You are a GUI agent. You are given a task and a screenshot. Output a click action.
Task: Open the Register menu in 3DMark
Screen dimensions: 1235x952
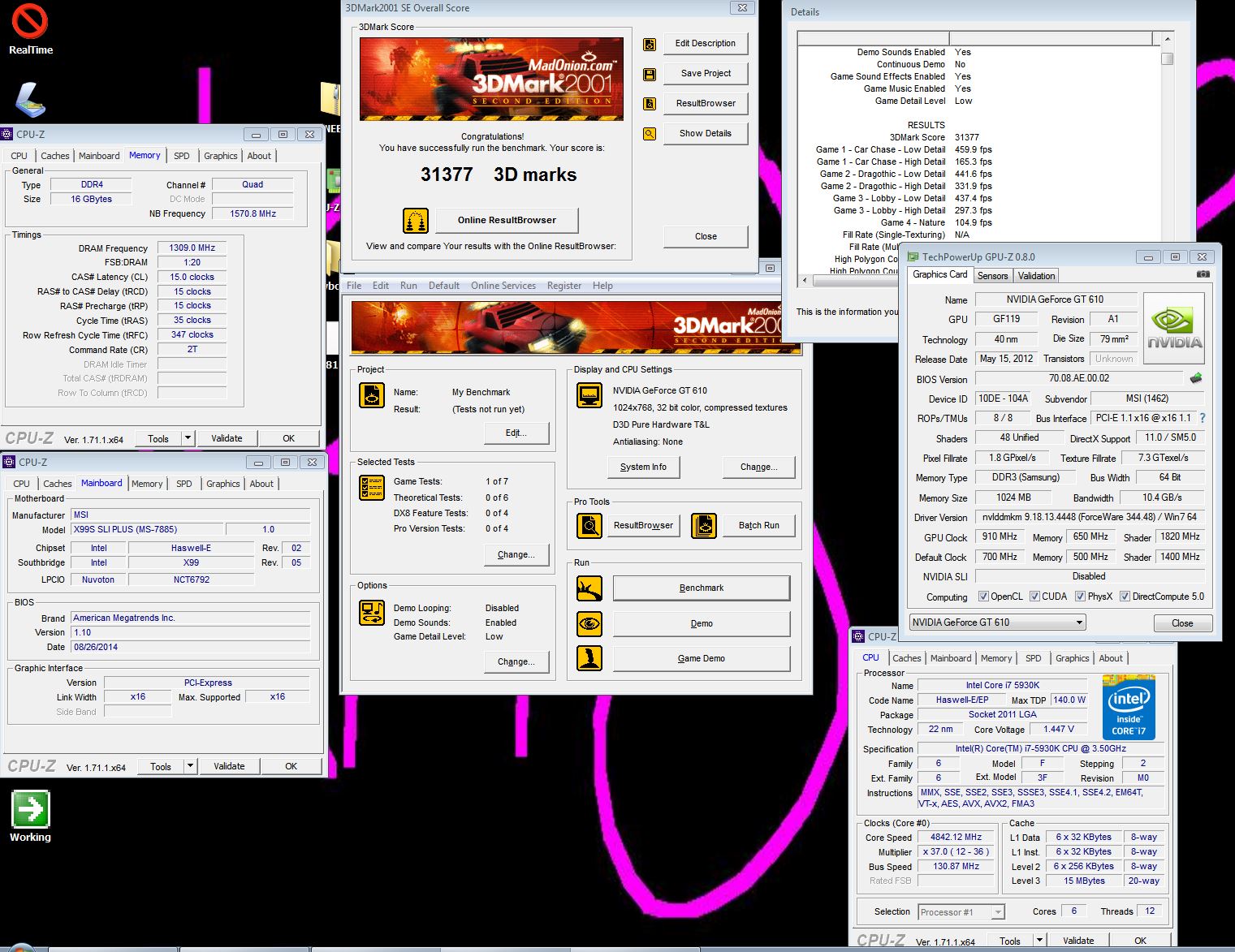(564, 286)
